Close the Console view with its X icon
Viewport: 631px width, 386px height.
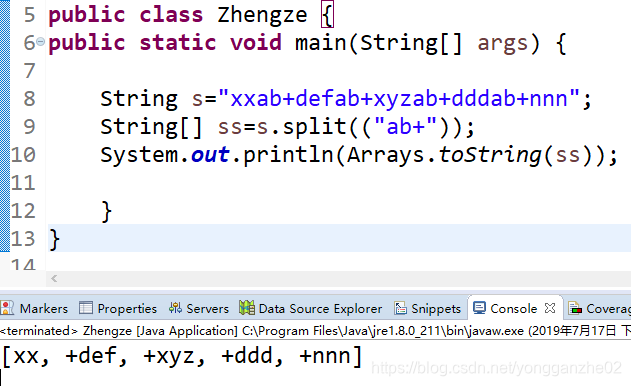click(x=550, y=308)
